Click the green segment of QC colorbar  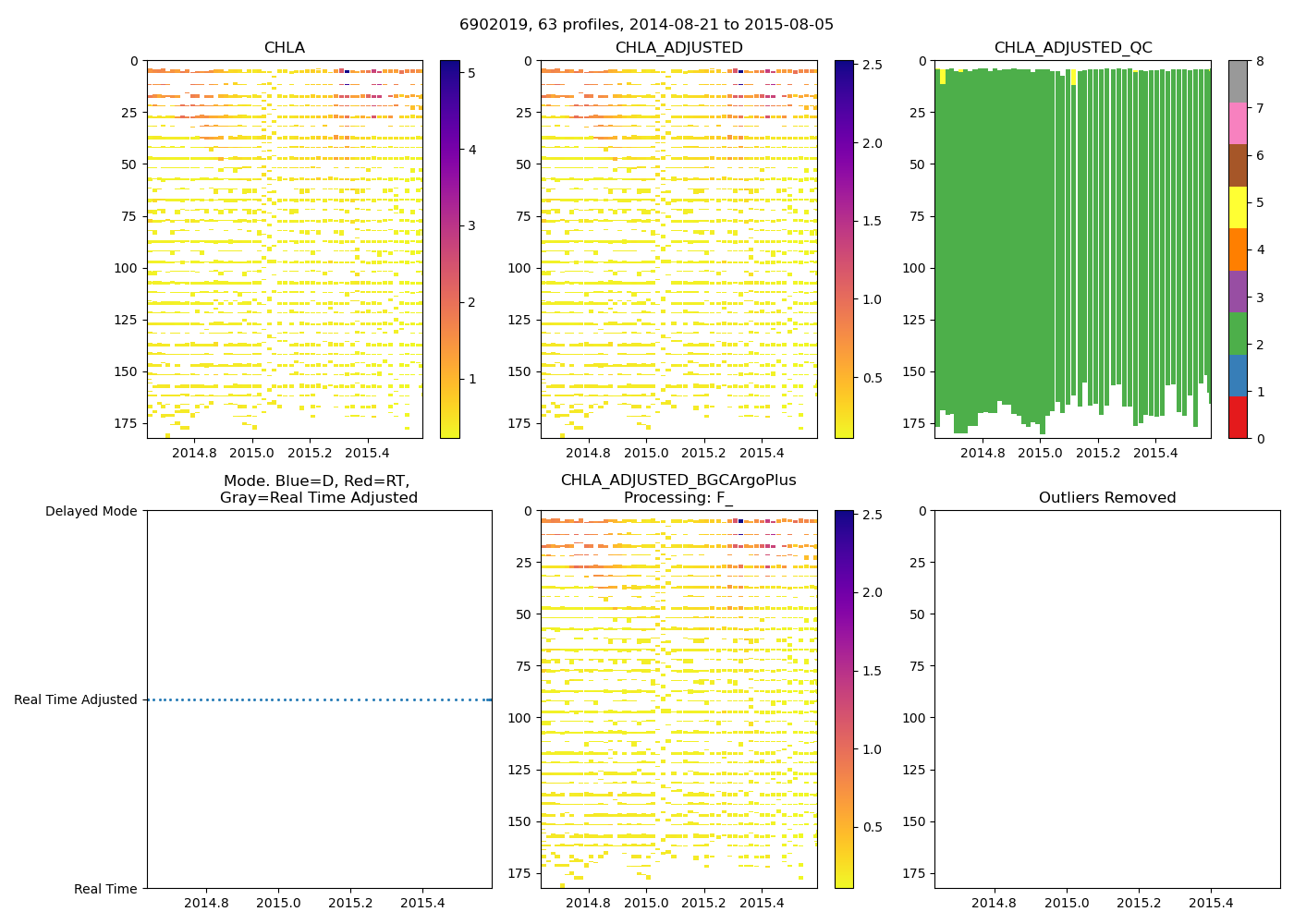click(1238, 334)
